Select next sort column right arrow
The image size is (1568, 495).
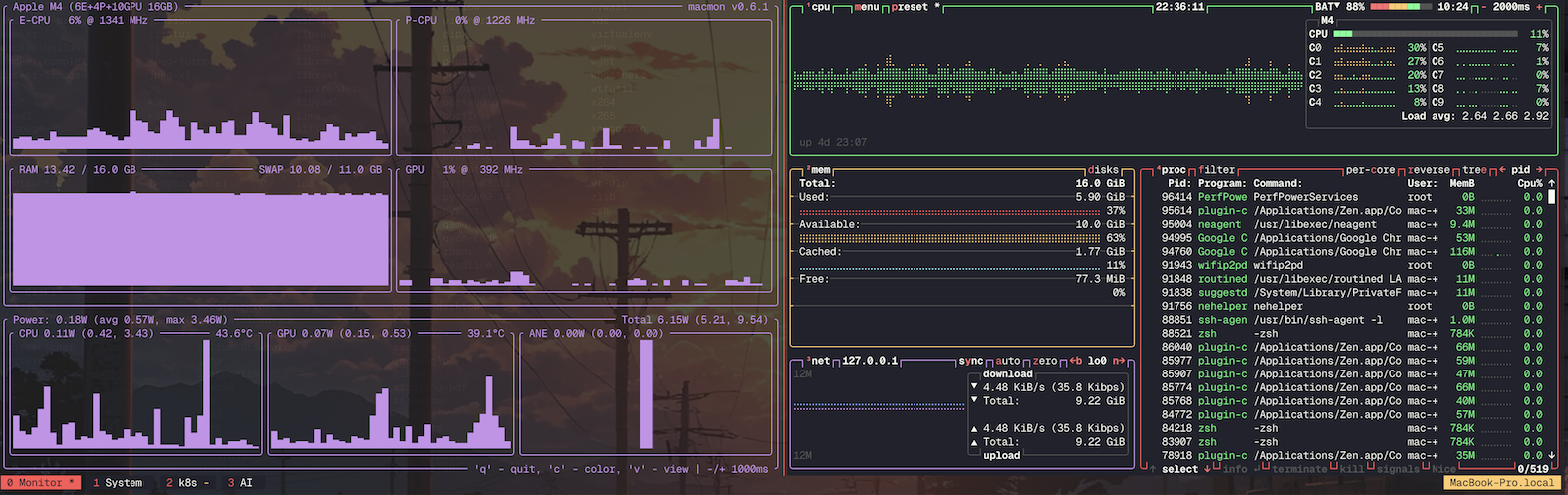coord(1540,170)
